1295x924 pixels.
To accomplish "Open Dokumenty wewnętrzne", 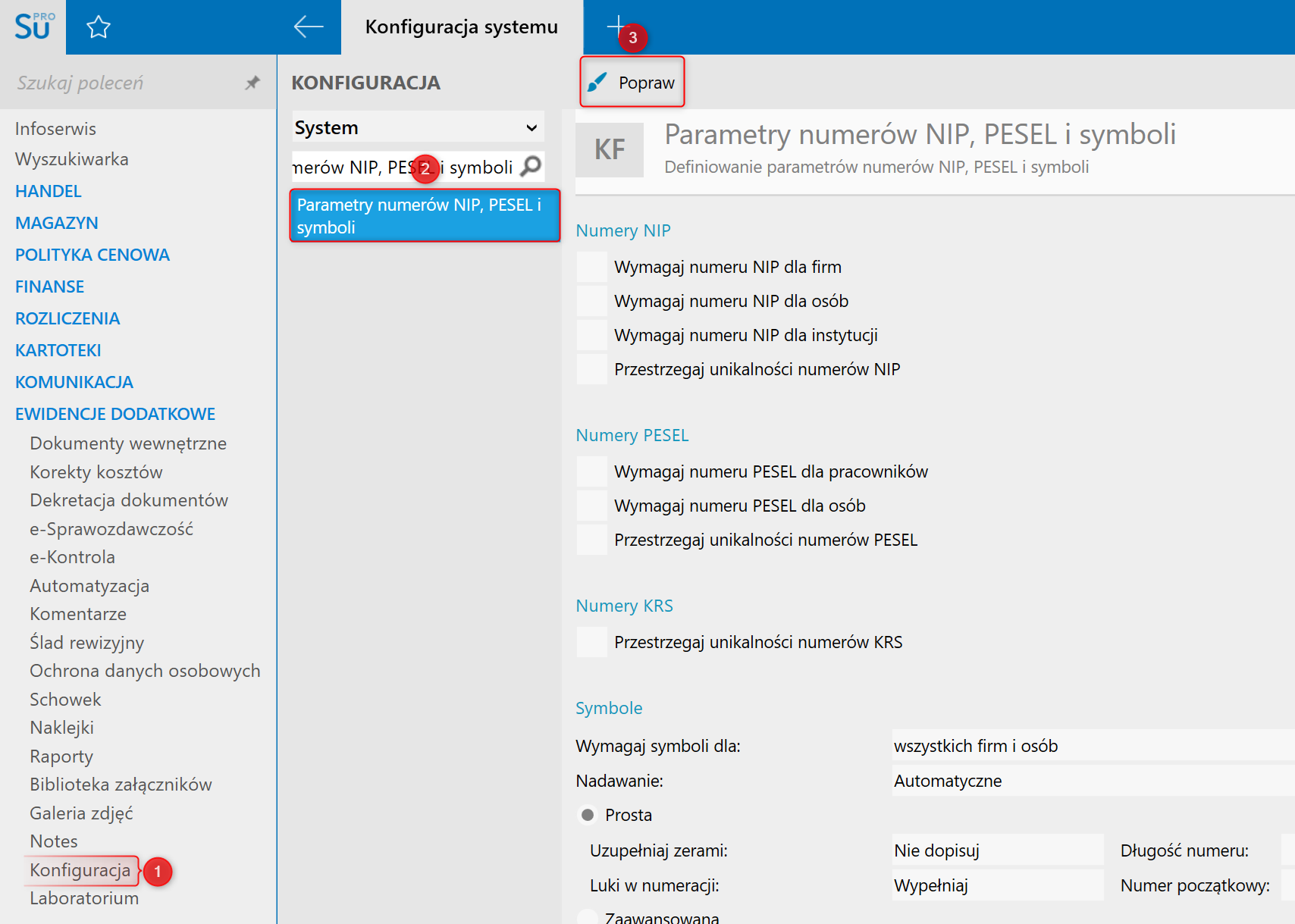I will (x=128, y=443).
